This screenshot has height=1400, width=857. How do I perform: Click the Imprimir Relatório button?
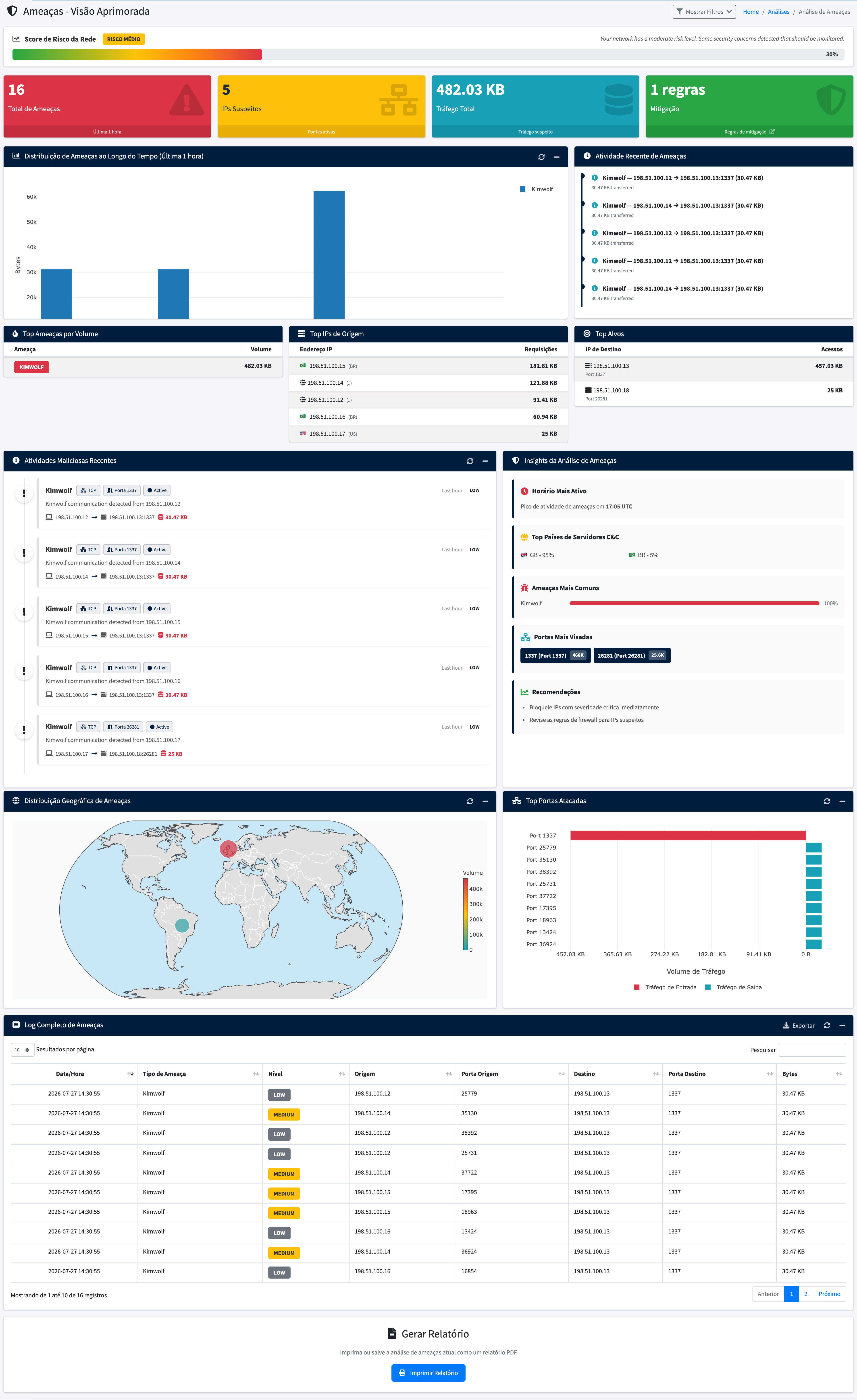(428, 1373)
